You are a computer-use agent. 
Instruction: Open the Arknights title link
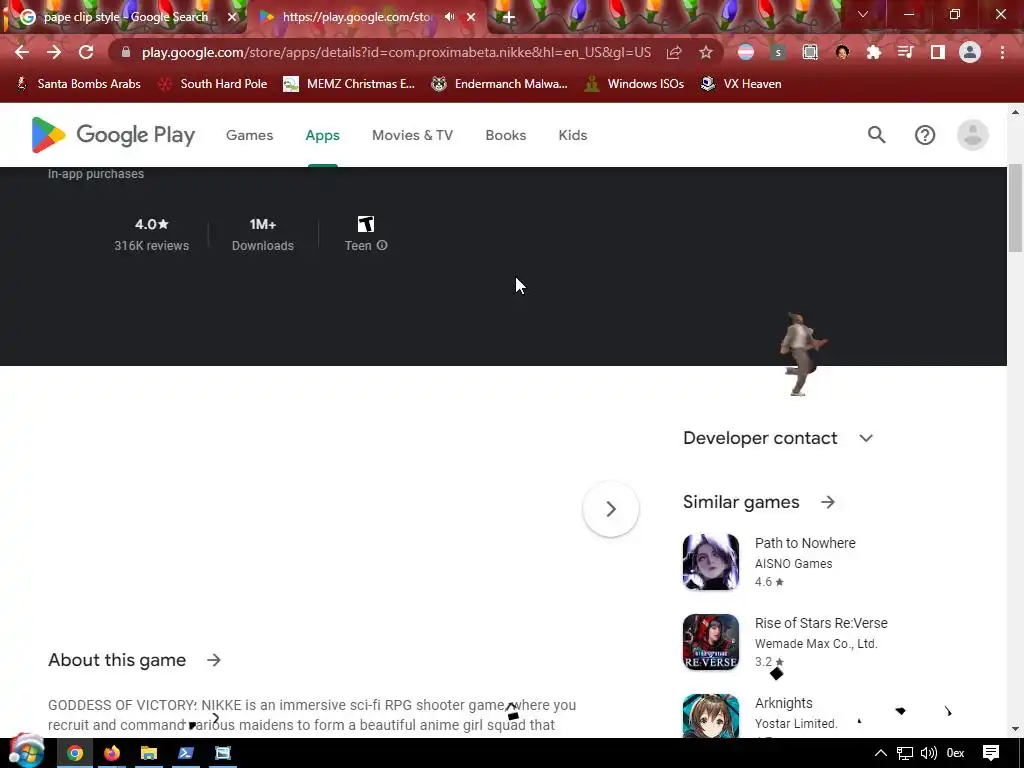click(784, 703)
